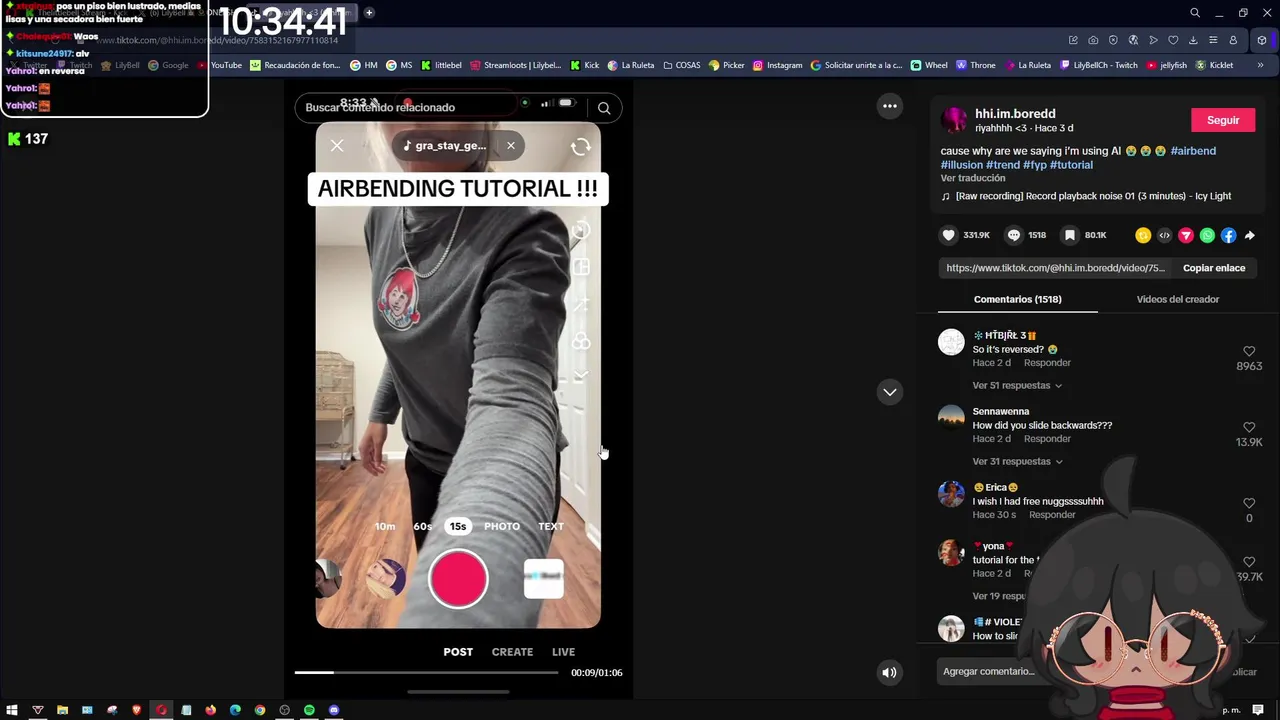
Task: Open the Instagram bookmark
Action: point(778,65)
